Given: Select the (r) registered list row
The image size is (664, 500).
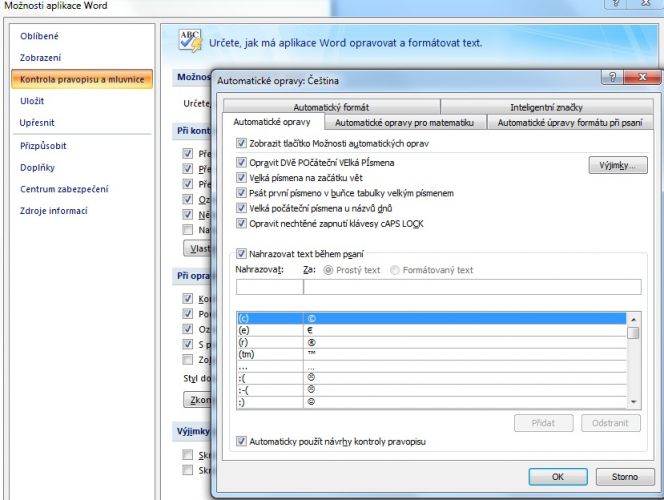Looking at the screenshot, I should point(432,342).
